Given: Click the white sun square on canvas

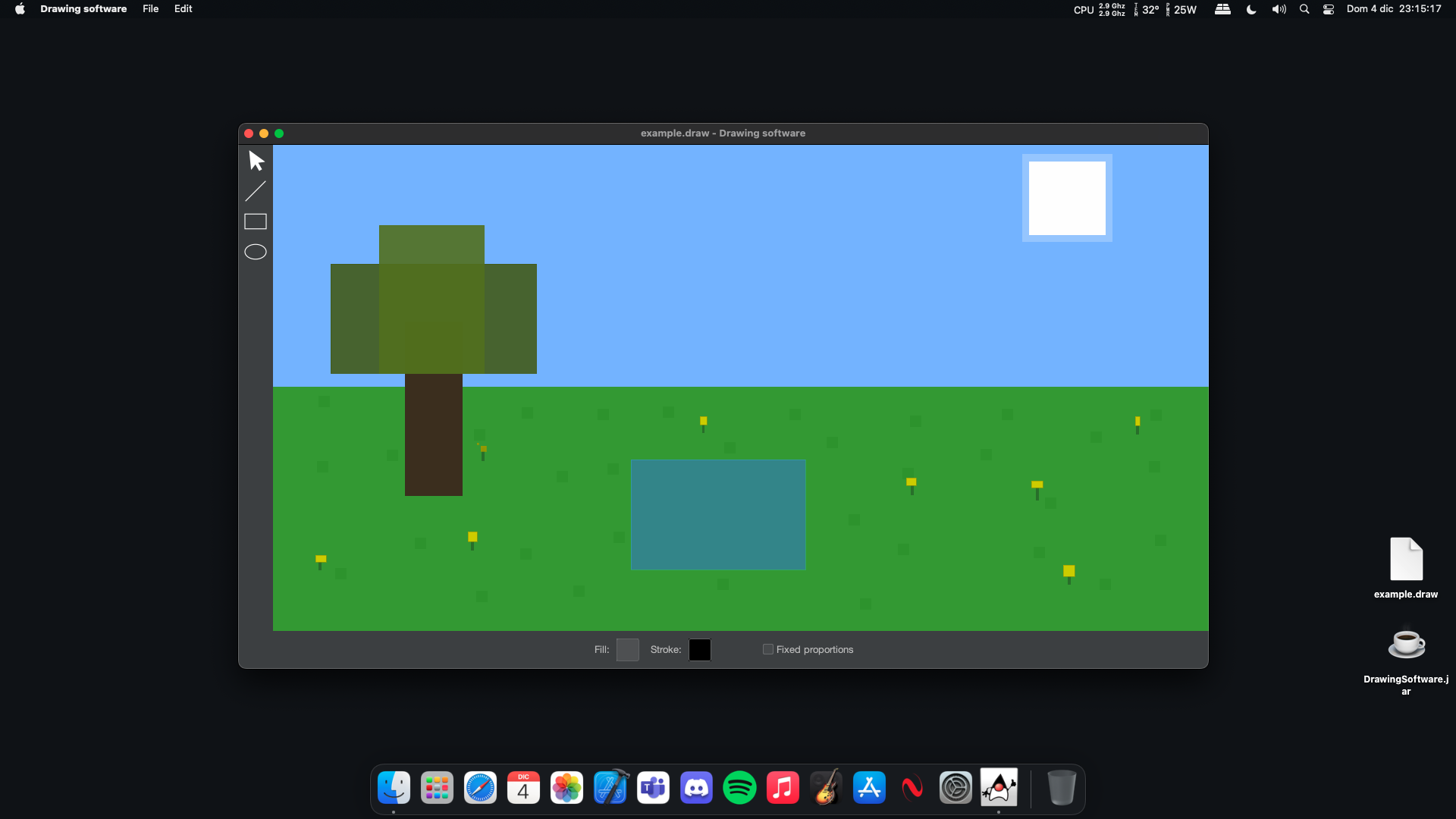Looking at the screenshot, I should click(x=1067, y=198).
